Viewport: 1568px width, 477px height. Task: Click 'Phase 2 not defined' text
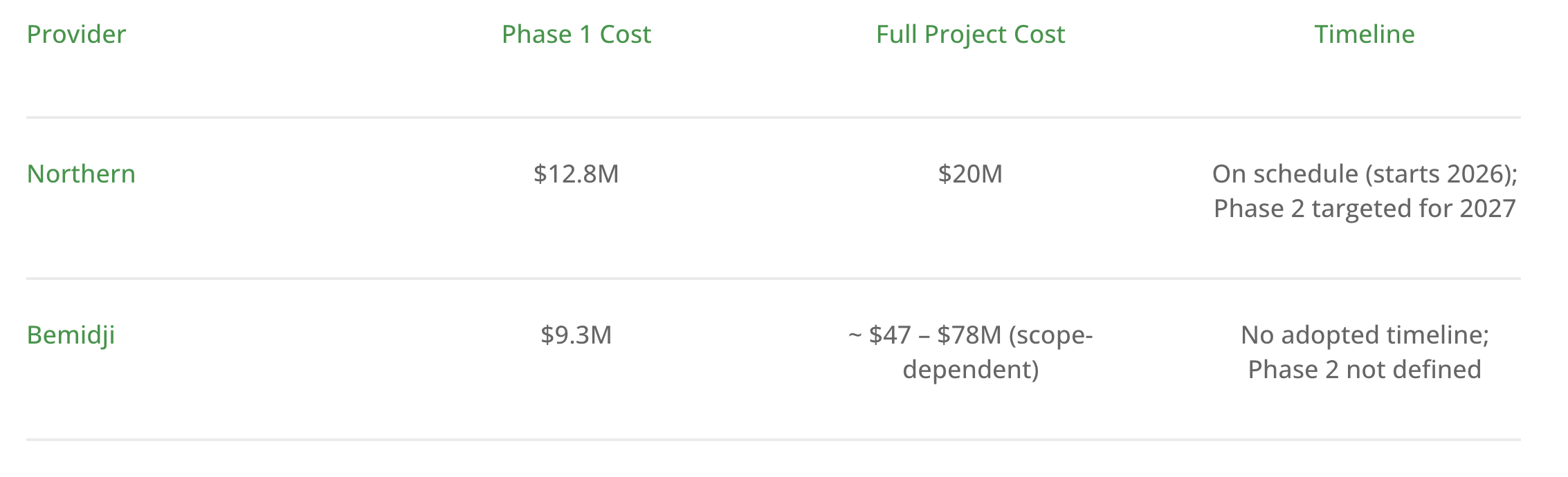click(x=1364, y=370)
